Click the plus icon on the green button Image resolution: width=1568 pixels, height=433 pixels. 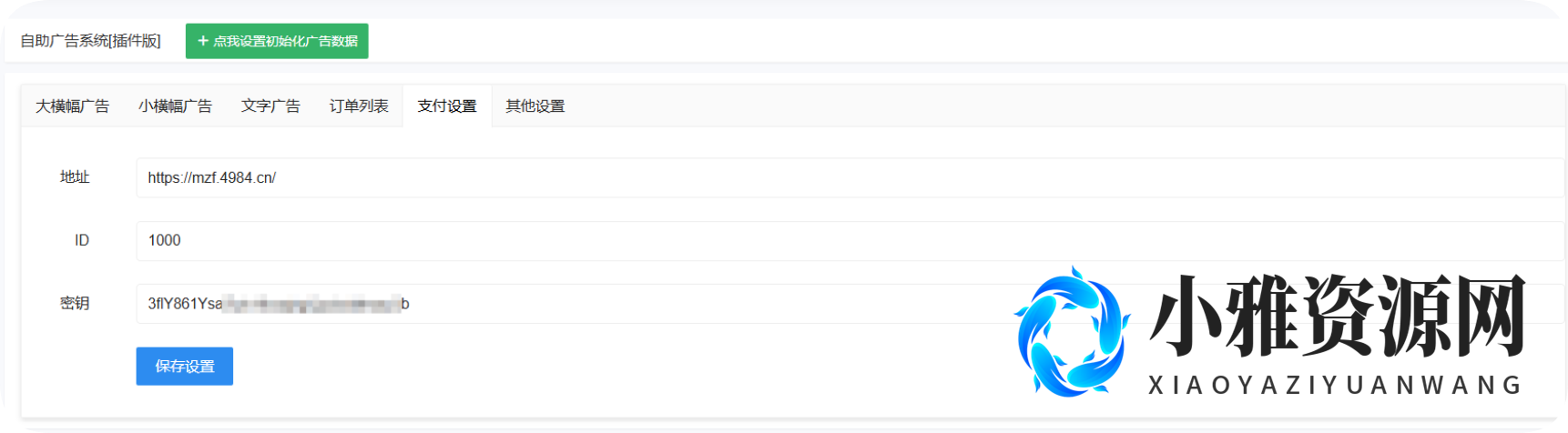pos(203,41)
